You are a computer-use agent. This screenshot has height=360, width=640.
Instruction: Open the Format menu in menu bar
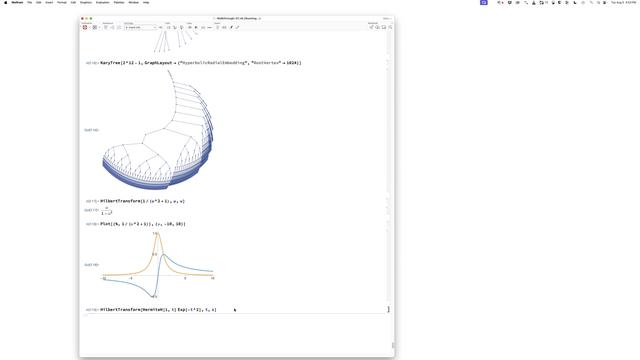(62, 2)
